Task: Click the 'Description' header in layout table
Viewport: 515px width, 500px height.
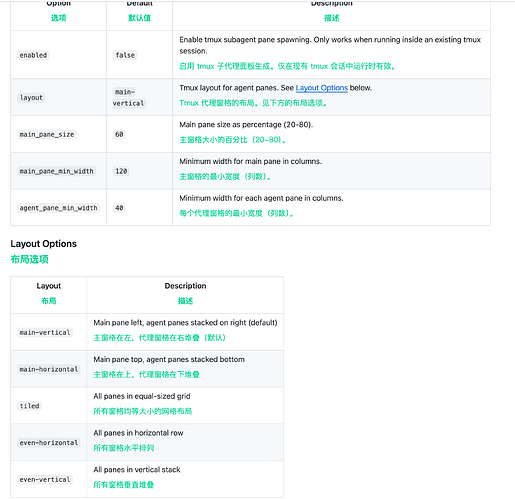Action: point(185,286)
